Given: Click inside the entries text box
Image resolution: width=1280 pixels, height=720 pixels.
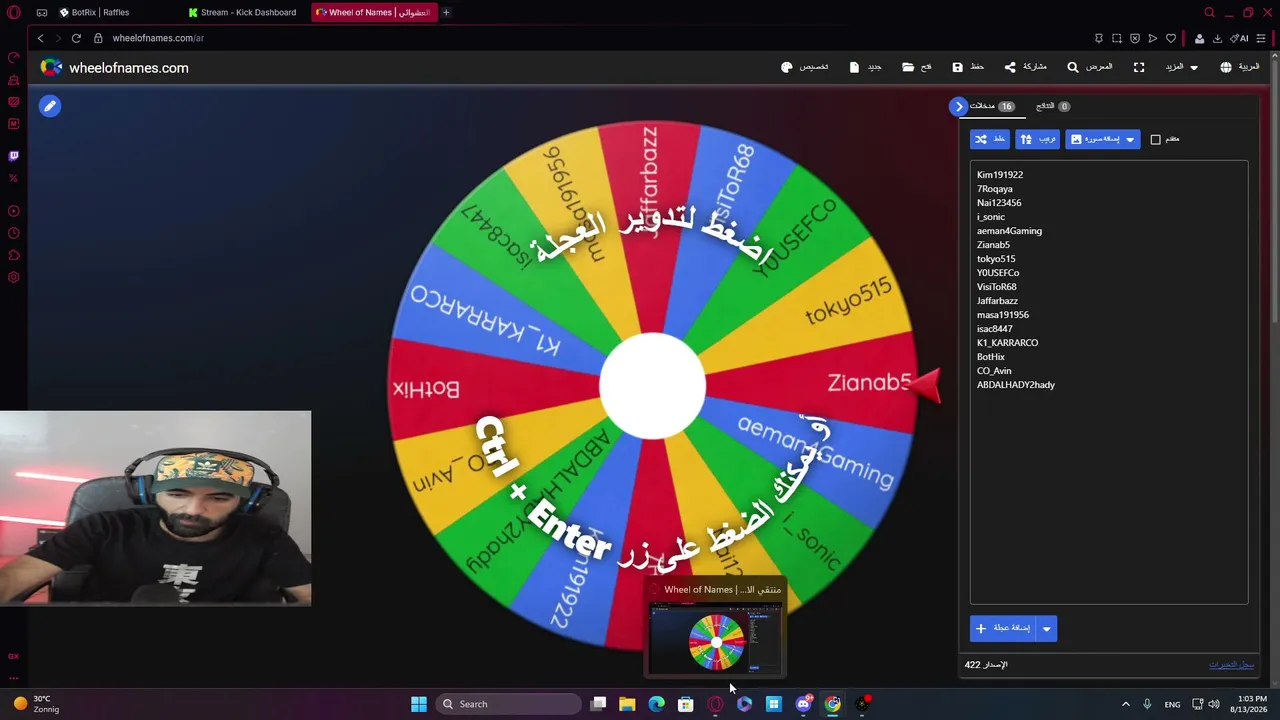Looking at the screenshot, I should coord(1109,383).
